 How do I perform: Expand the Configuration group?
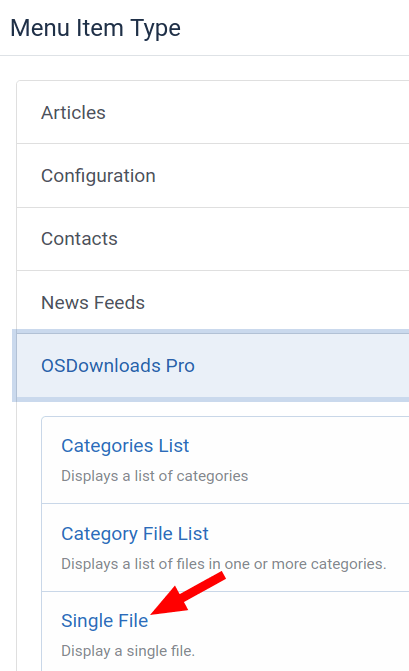[213, 176]
